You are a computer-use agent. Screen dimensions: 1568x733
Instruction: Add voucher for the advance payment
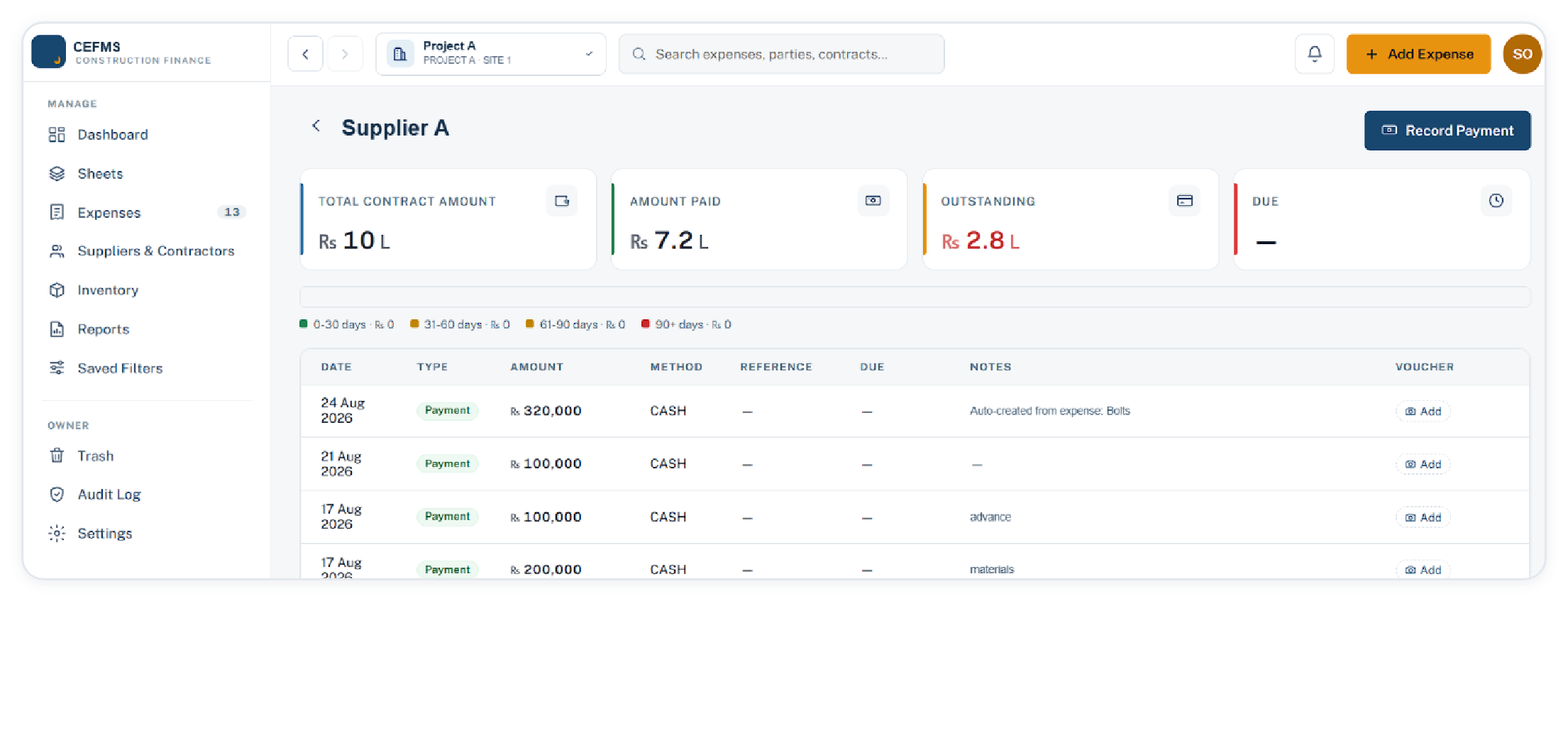point(1423,517)
